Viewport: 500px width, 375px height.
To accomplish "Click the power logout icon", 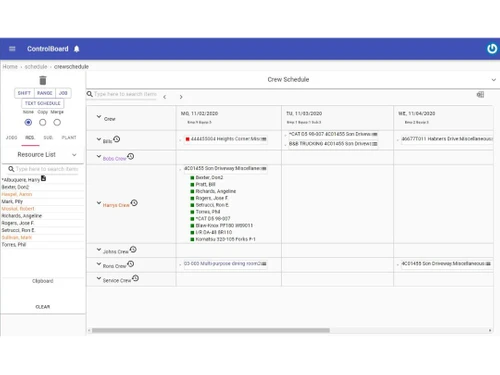I will (492, 49).
